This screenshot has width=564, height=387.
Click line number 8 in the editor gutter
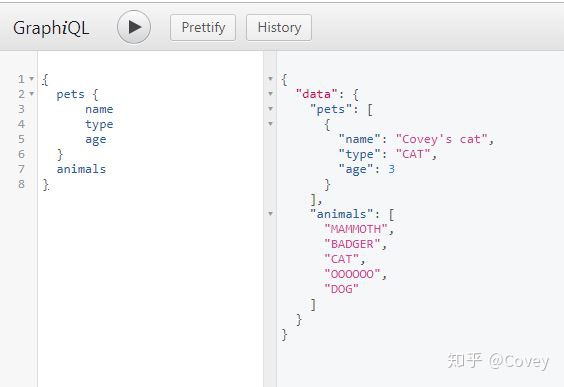tap(22, 184)
